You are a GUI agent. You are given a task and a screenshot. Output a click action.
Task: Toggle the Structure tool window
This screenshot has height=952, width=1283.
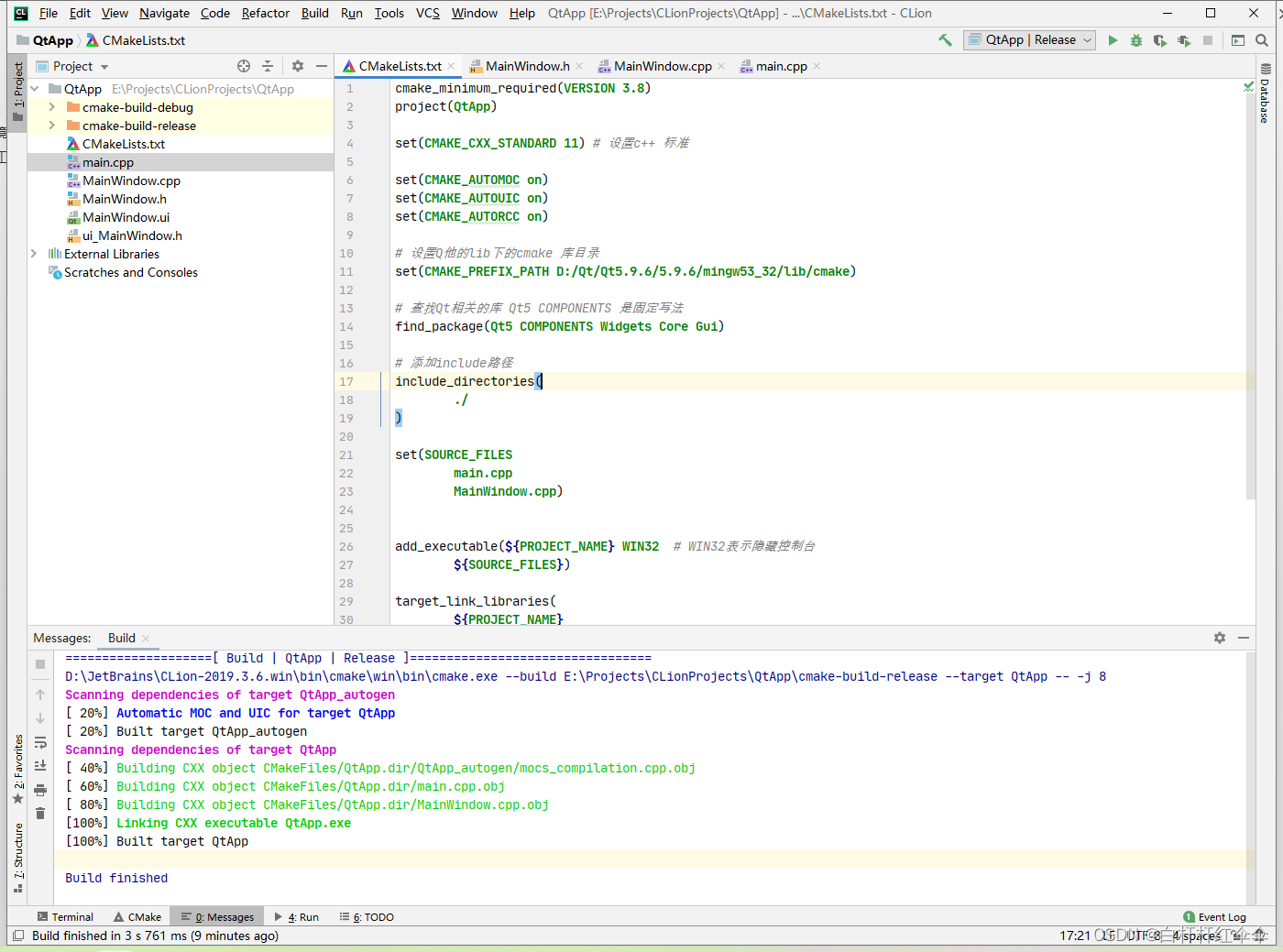tap(17, 857)
